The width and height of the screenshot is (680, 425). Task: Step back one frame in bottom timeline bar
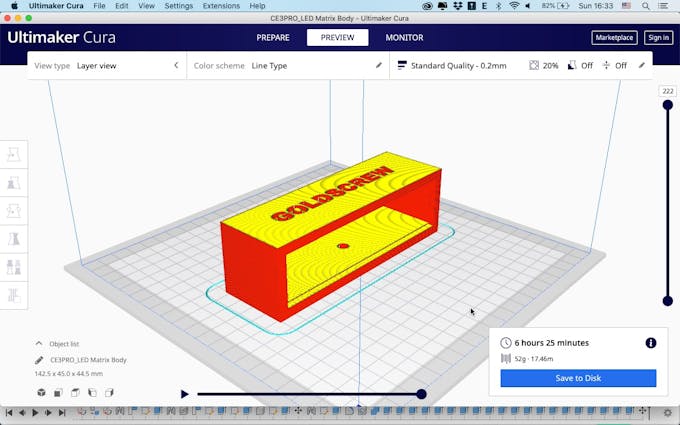point(22,412)
